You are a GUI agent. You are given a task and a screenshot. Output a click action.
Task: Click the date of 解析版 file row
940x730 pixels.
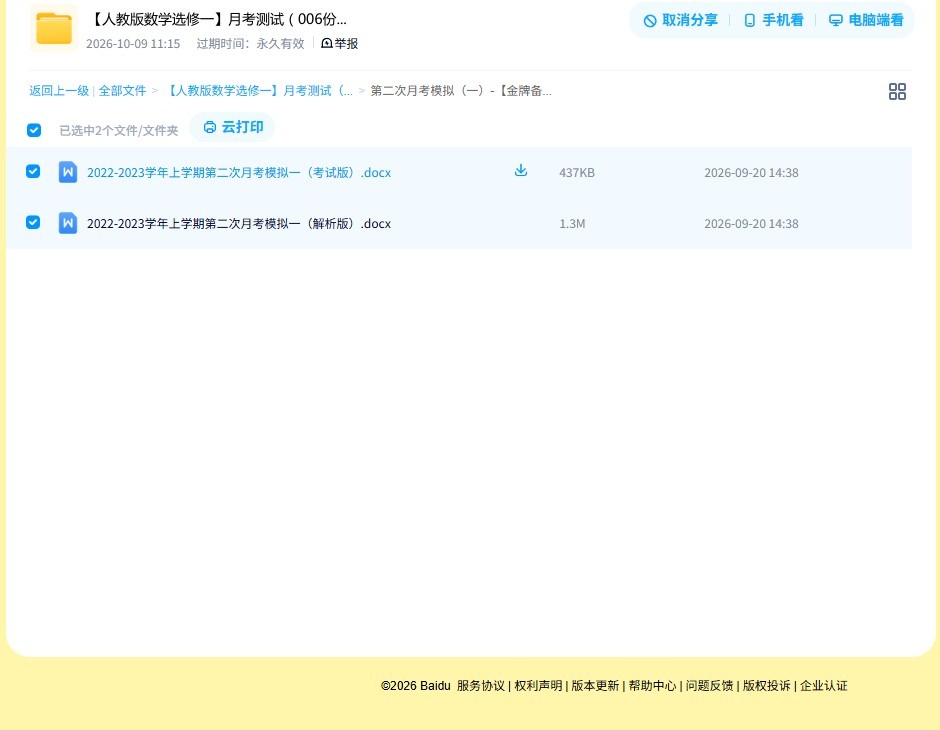coord(751,224)
